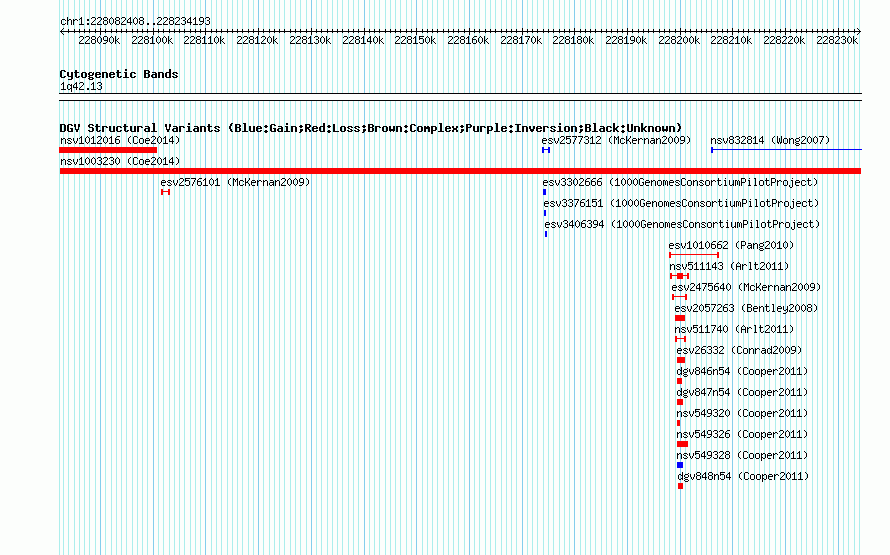Open esv2577312 (McKernan2009) label
Viewport: 890px width, 555px height.
(616, 140)
